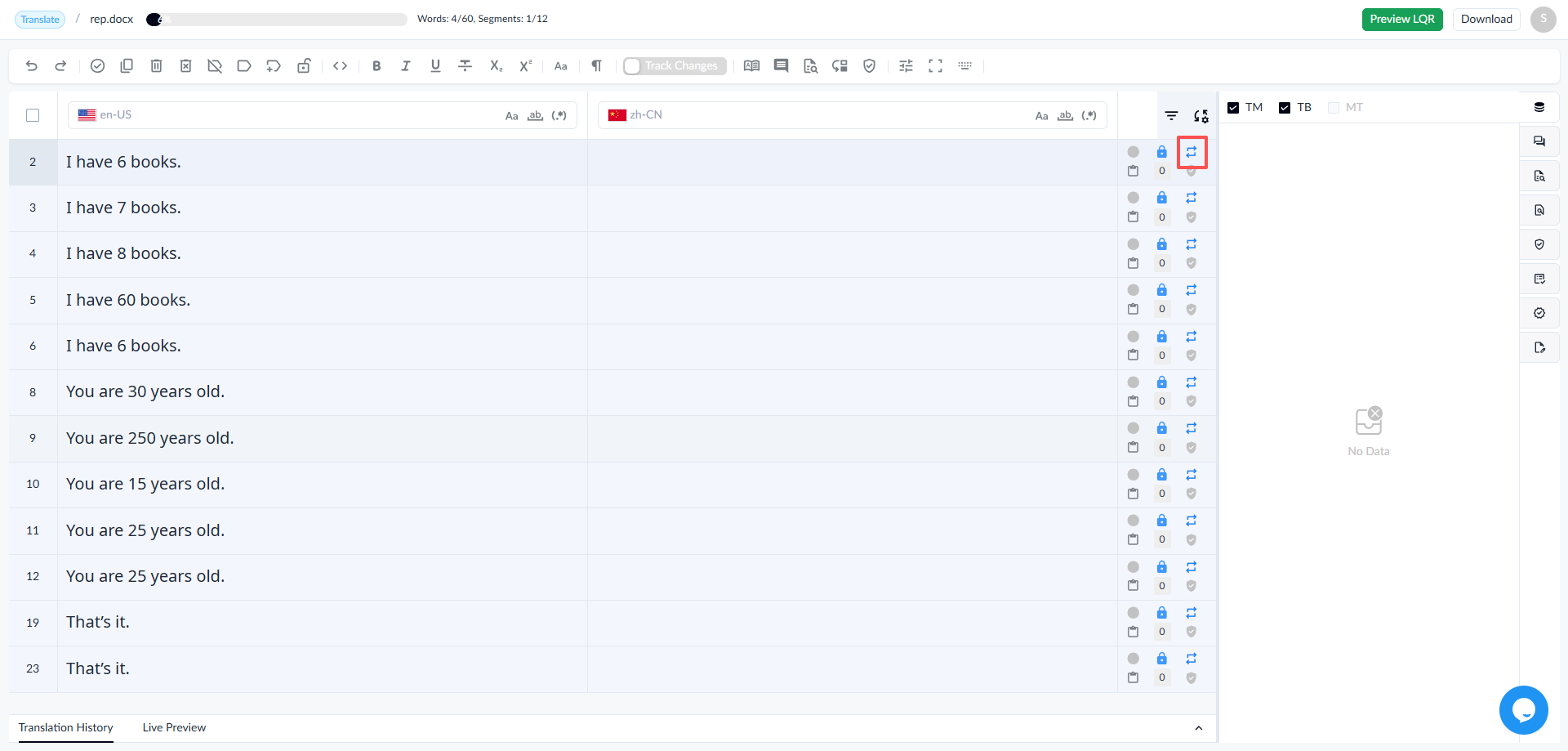Click the repetition settings icon in header
Screen dimensions: 1568x751
pyautogui.click(x=1201, y=116)
